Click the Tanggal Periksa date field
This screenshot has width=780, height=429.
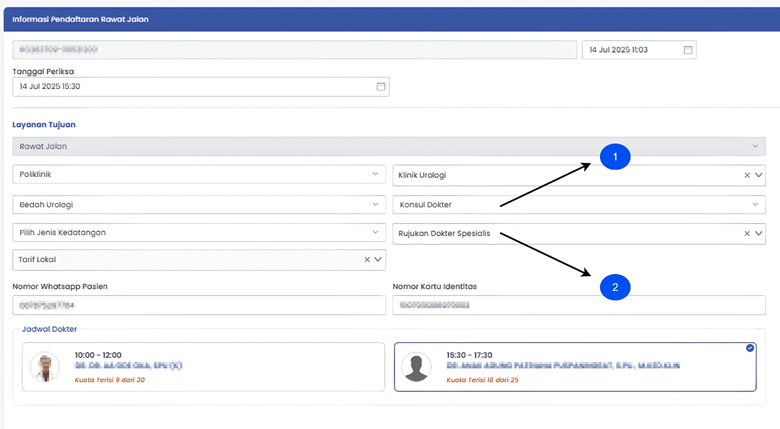[190, 87]
